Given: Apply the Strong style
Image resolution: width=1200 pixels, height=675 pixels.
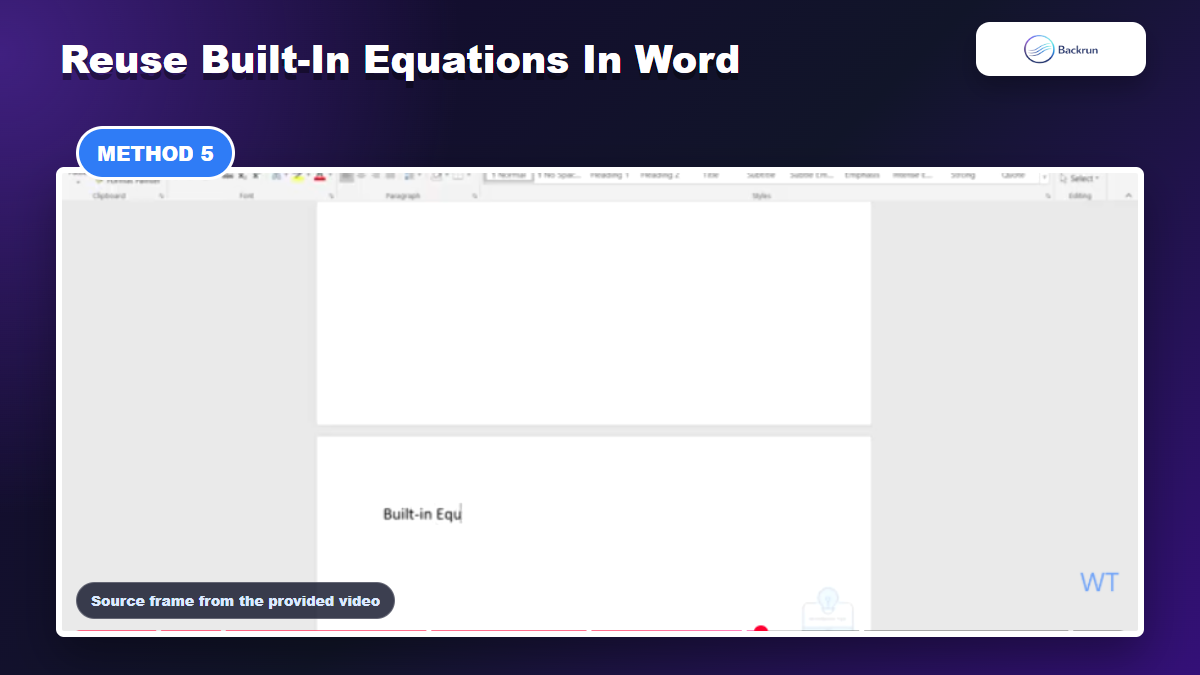Looking at the screenshot, I should pyautogui.click(x=962, y=175).
